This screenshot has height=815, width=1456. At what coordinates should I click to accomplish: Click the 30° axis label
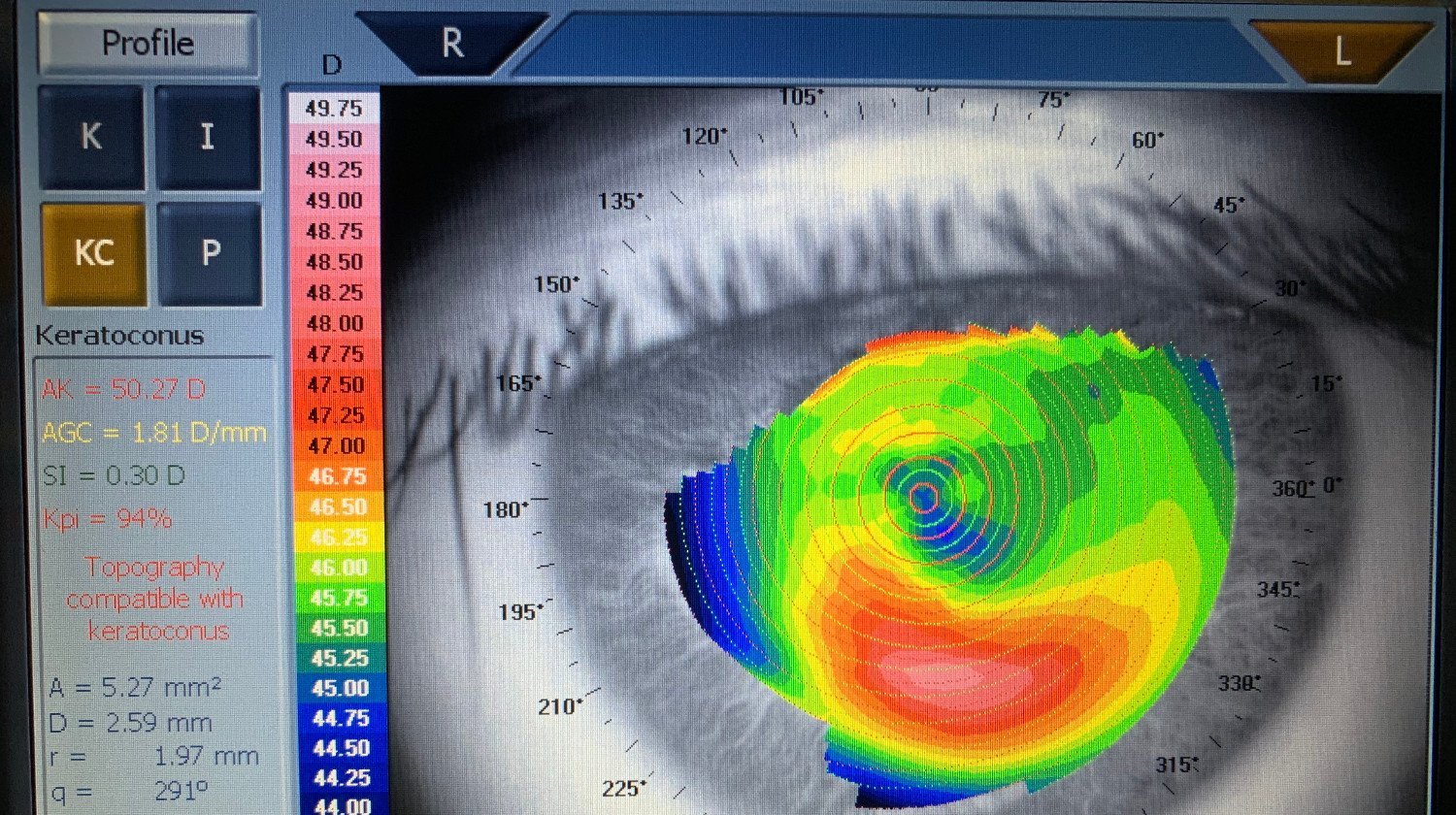pos(1291,288)
